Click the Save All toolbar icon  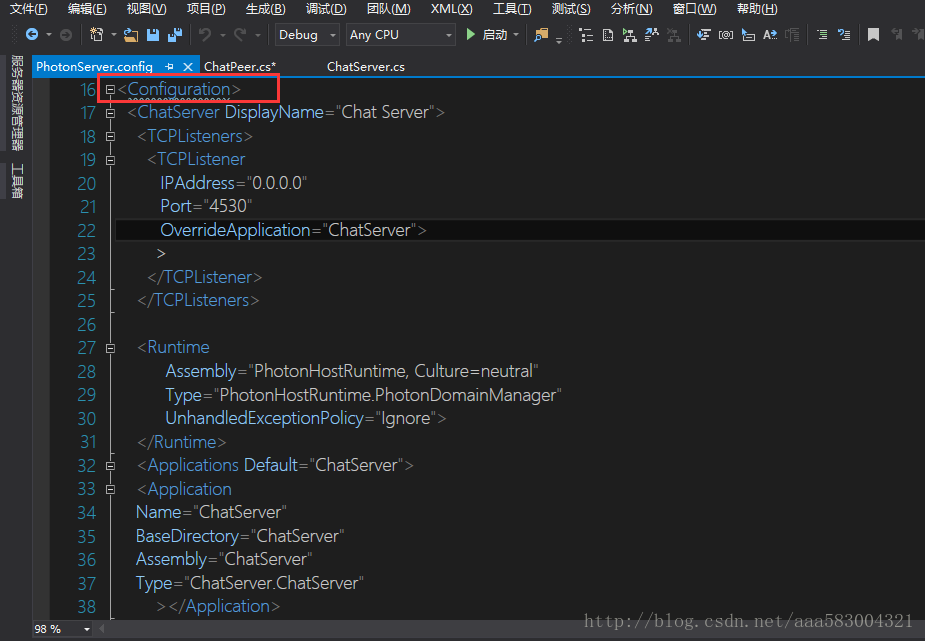(175, 35)
